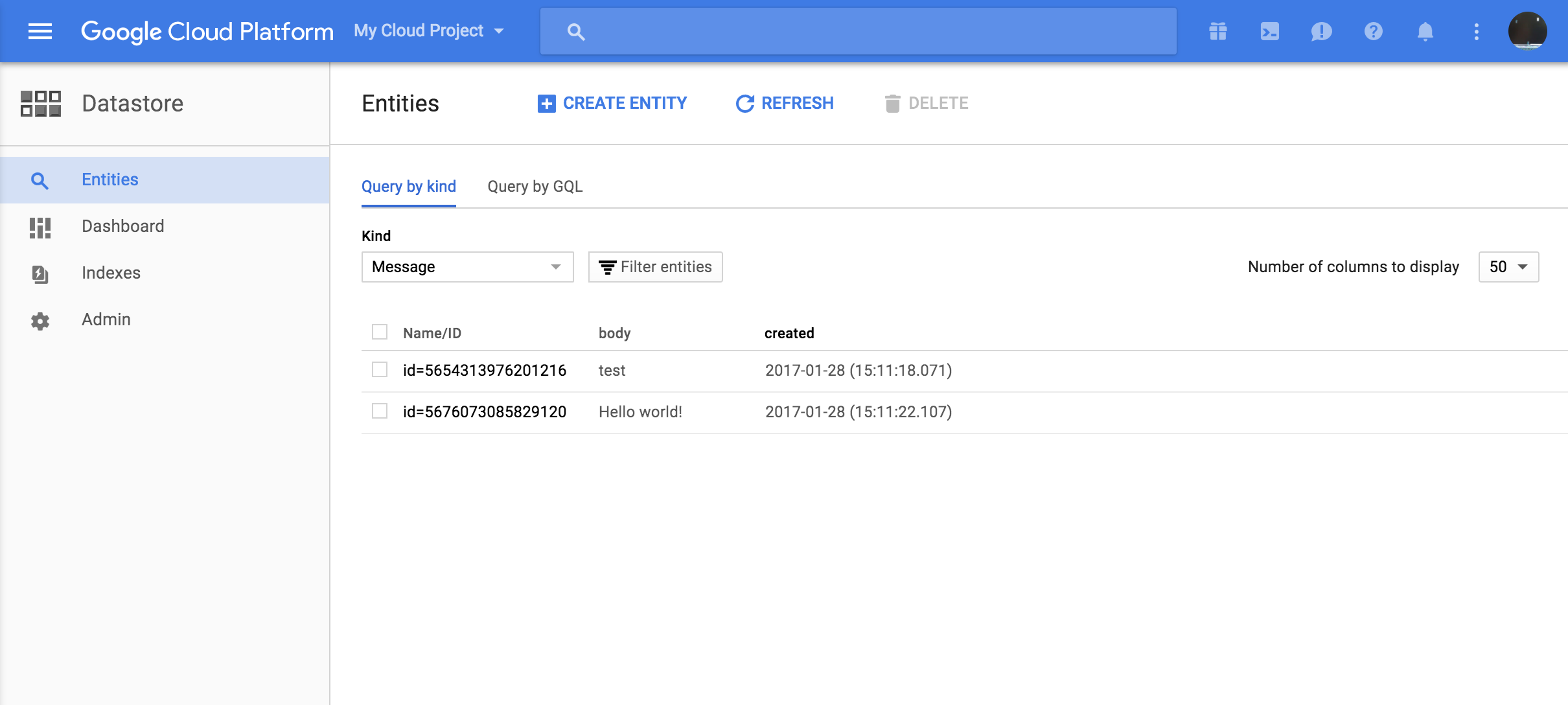Click the Admin gear icon

(40, 321)
